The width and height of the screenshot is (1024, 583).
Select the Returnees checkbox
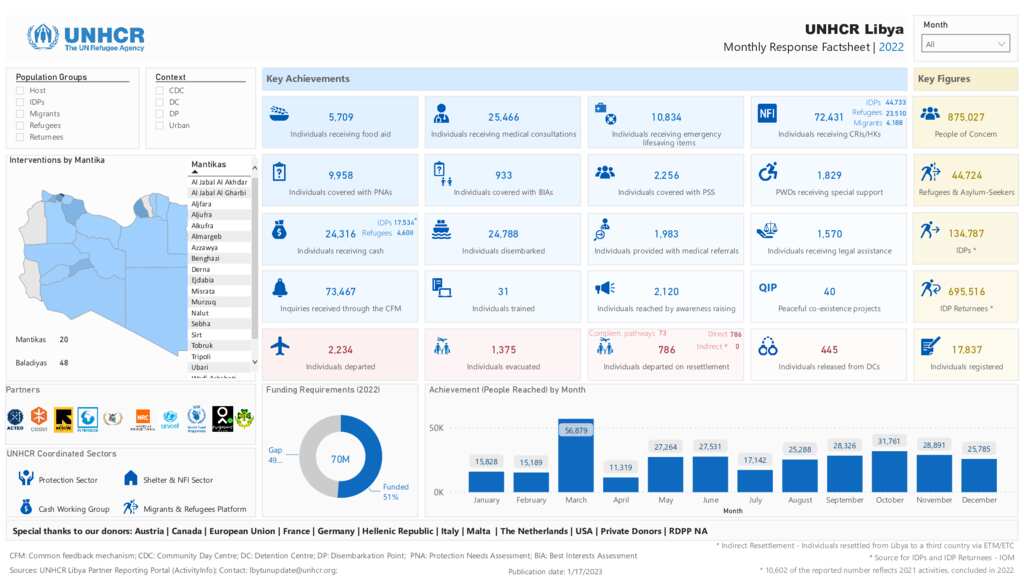[20, 137]
